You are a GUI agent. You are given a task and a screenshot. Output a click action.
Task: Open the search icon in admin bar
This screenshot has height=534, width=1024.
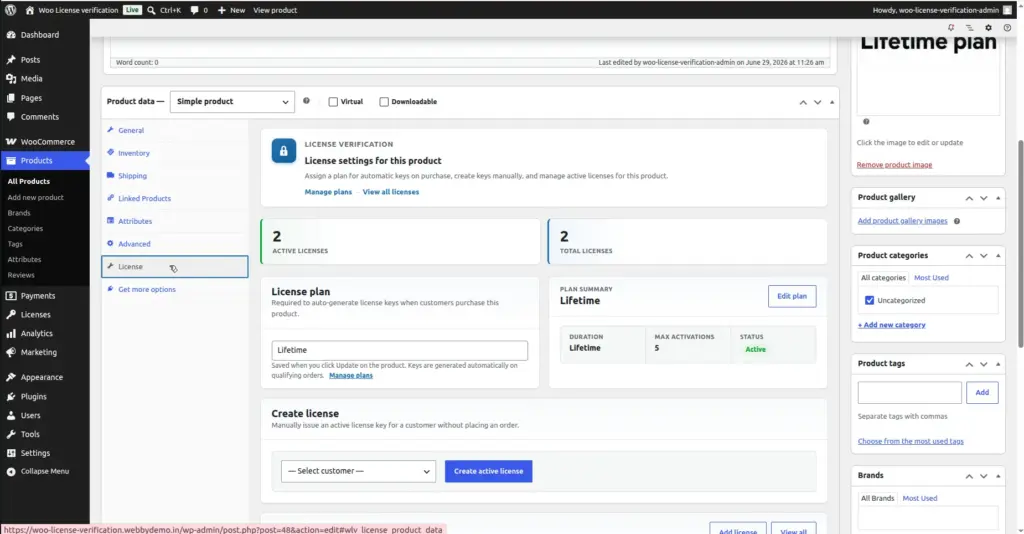(x=152, y=10)
